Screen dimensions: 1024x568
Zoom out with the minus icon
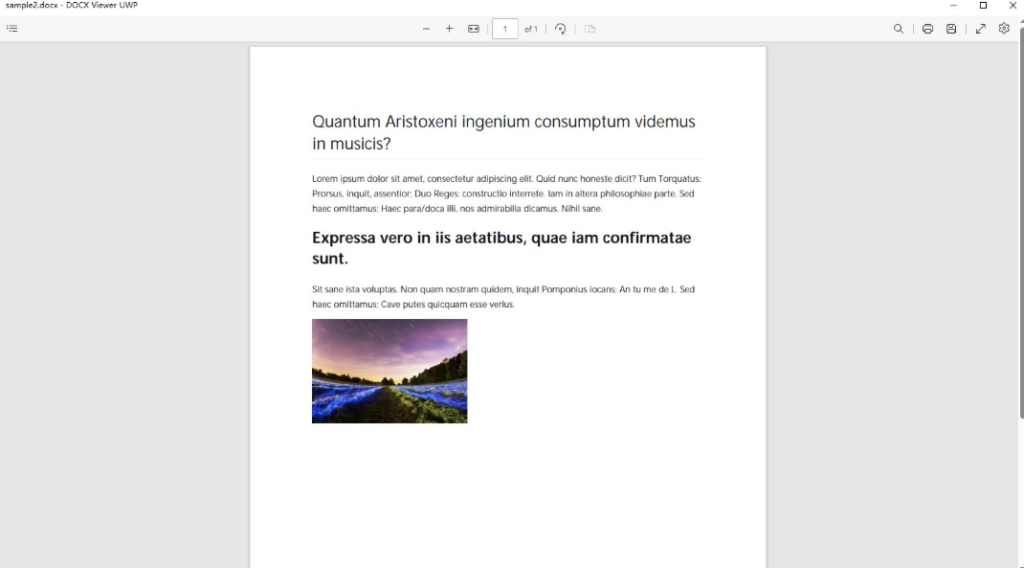tap(426, 29)
